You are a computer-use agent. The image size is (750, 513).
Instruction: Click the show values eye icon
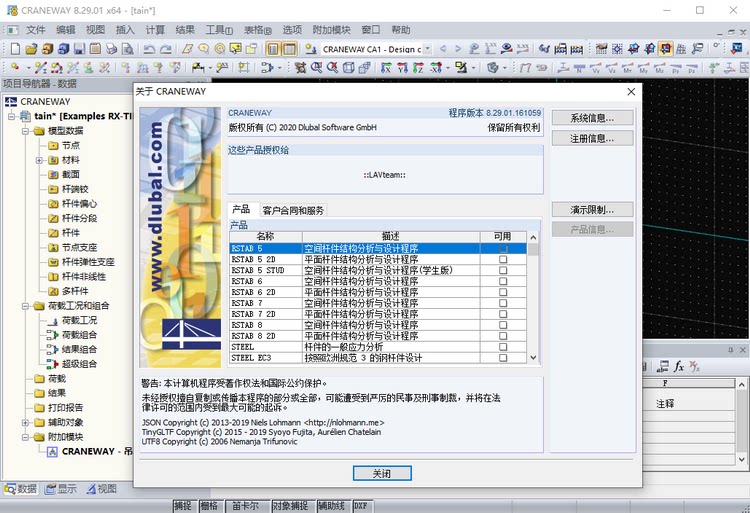(507, 49)
